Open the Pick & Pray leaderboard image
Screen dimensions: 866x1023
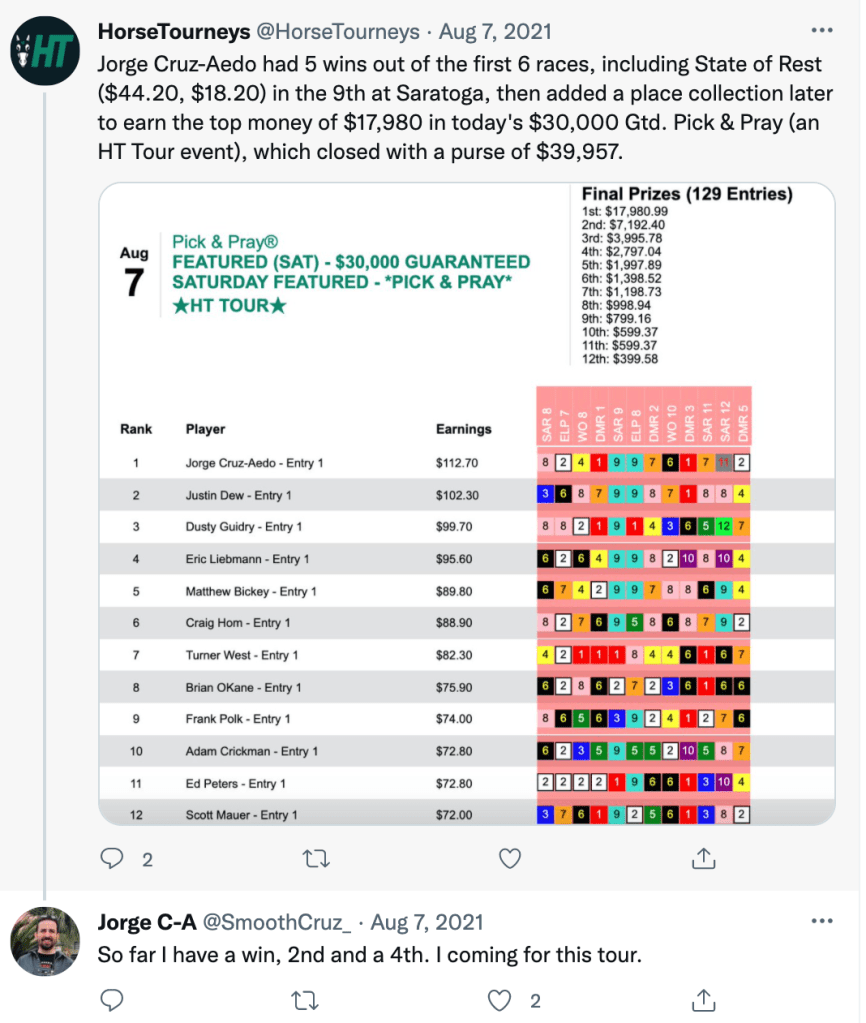pyautogui.click(x=466, y=503)
